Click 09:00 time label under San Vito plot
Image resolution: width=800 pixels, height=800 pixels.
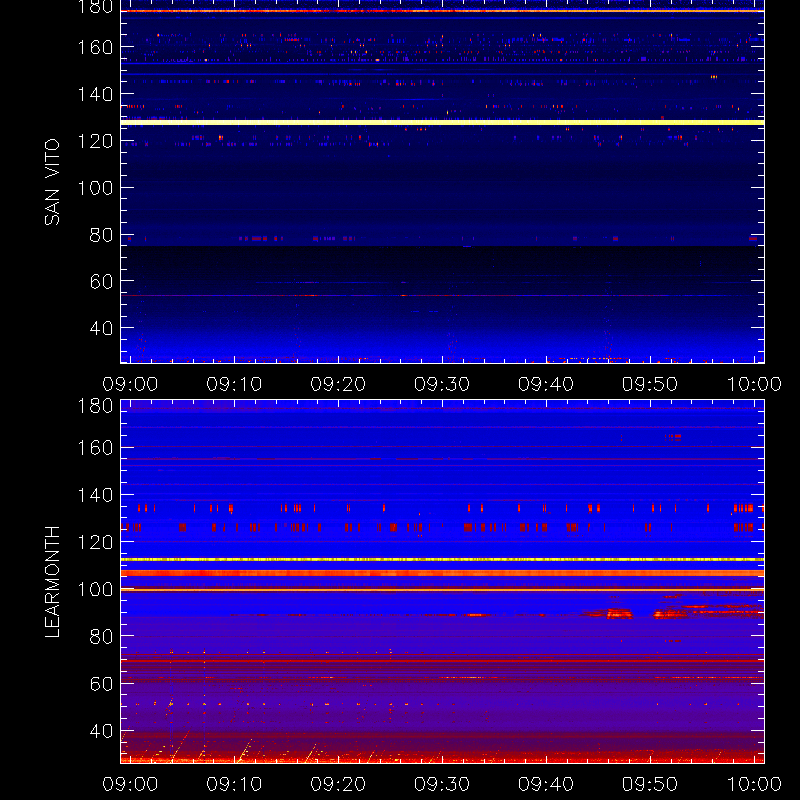130,384
